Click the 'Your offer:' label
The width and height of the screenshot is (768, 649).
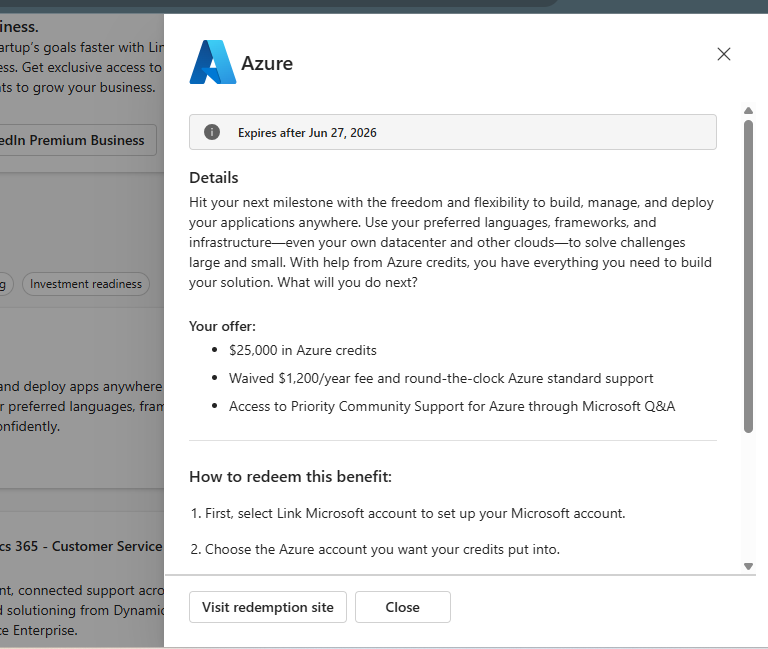pyautogui.click(x=222, y=326)
